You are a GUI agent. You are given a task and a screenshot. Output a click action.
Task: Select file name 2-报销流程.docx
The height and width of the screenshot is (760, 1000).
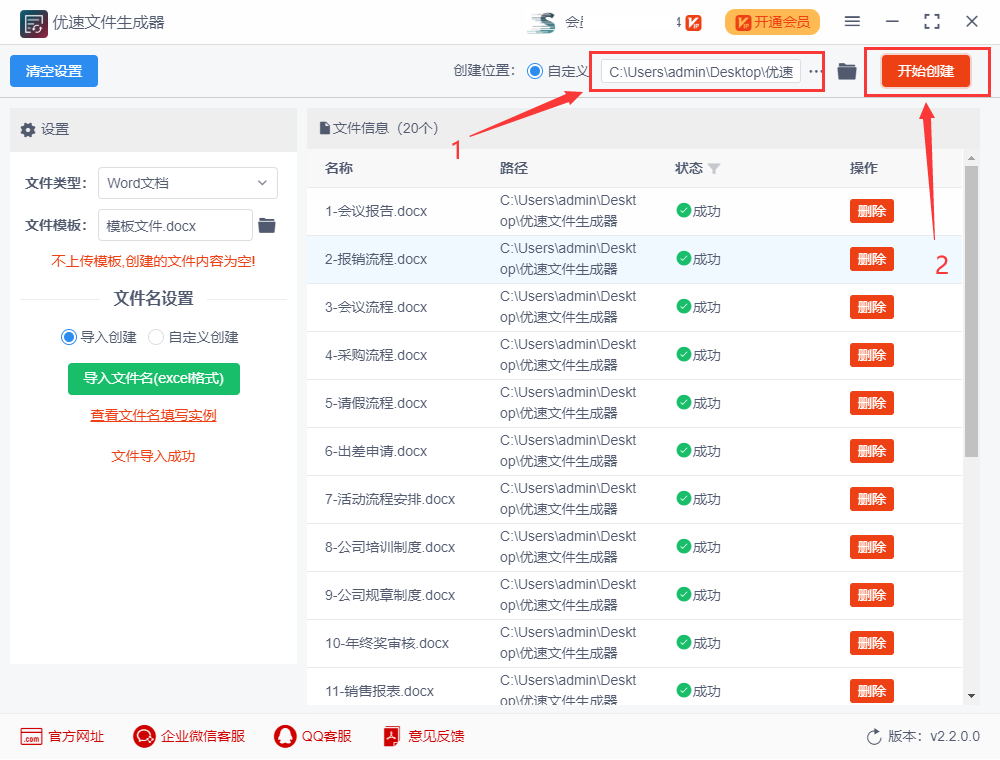376,259
